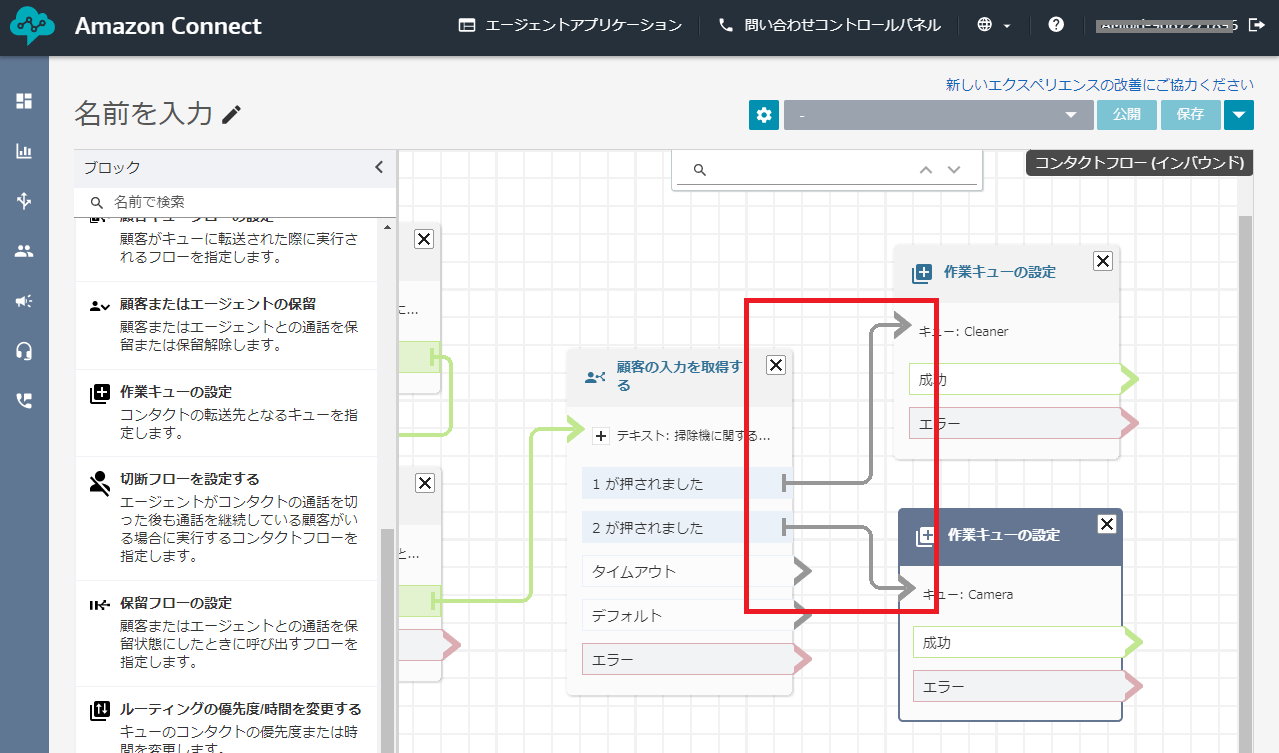Click the Amazon Connect cloud logo
This screenshot has width=1279, height=753.
[32, 27]
